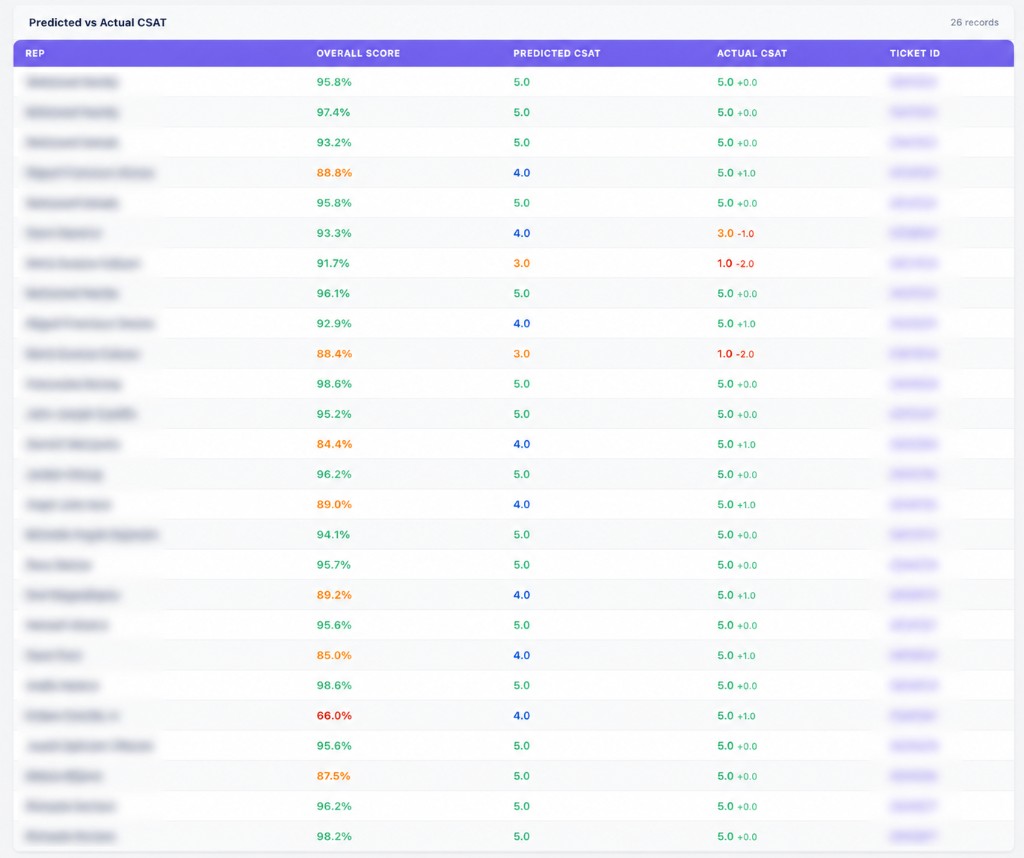Select the 93.2% overall score cell
Viewport: 1024px width, 858px height.
point(334,142)
